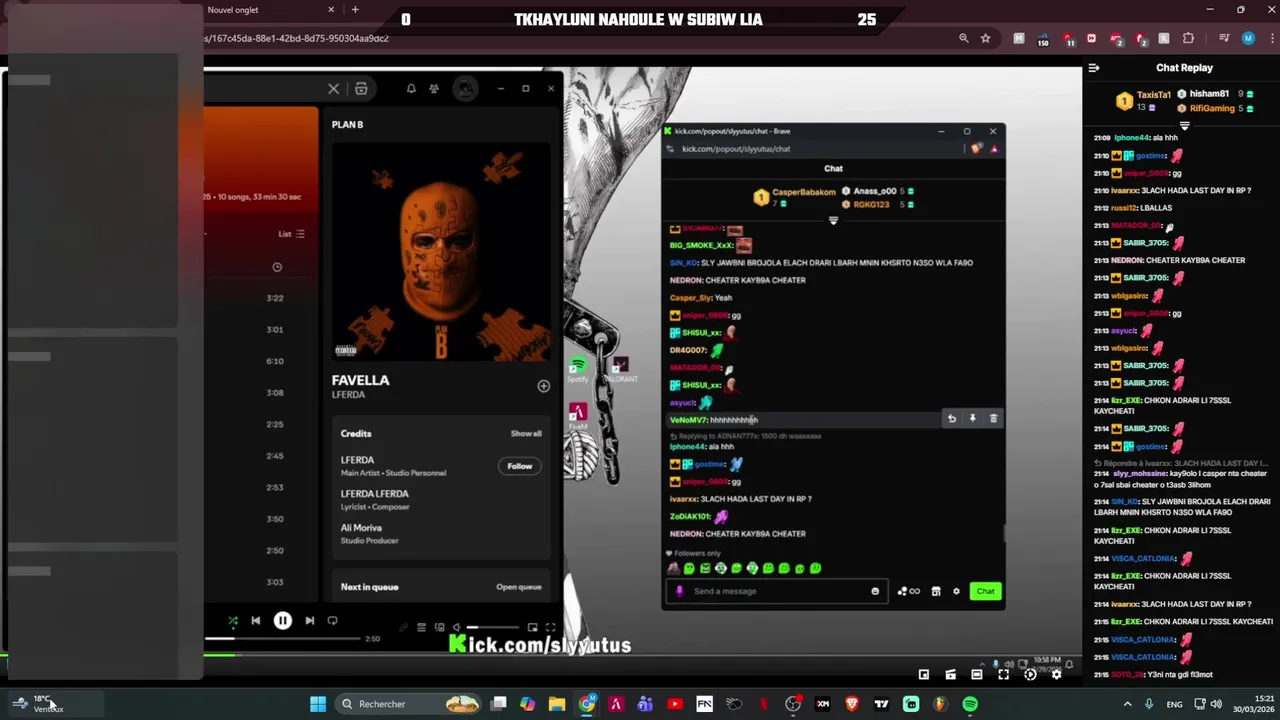Open the VALORANT desktop shortcut
1280x720 pixels.
[620, 369]
